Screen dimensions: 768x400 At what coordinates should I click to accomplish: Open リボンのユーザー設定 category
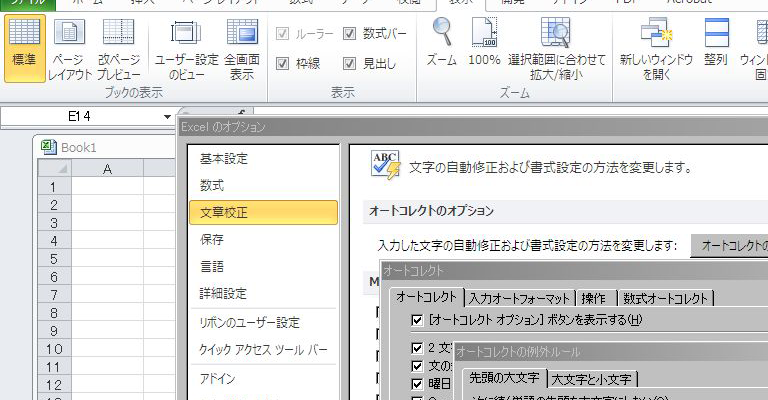point(264,323)
